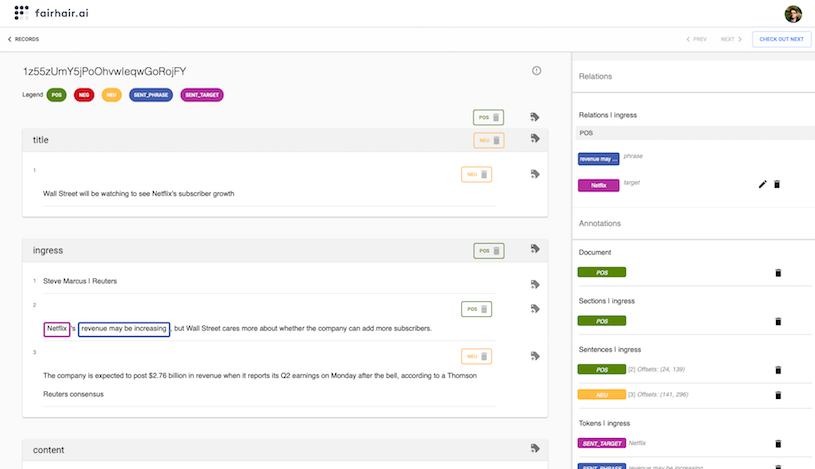The width and height of the screenshot is (815, 469).
Task: Tag ingress sentence 3 about Q2 earnings
Action: point(535,356)
